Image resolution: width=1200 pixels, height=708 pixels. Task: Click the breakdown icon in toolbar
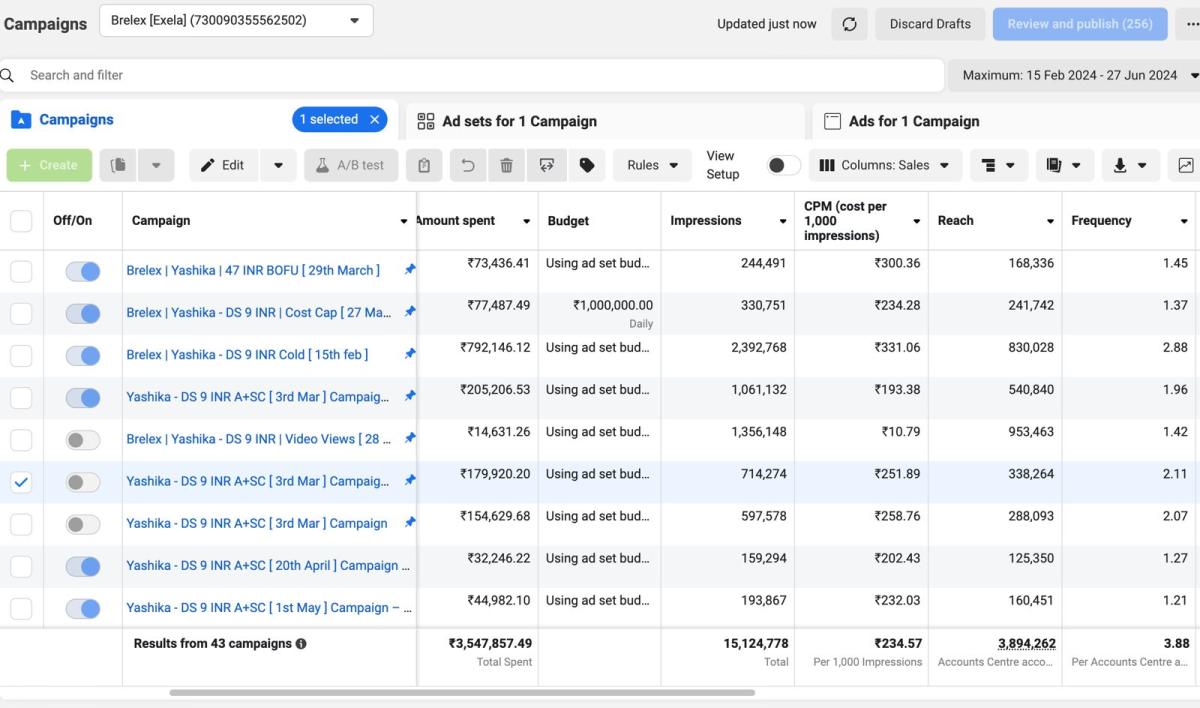[x=988, y=165]
